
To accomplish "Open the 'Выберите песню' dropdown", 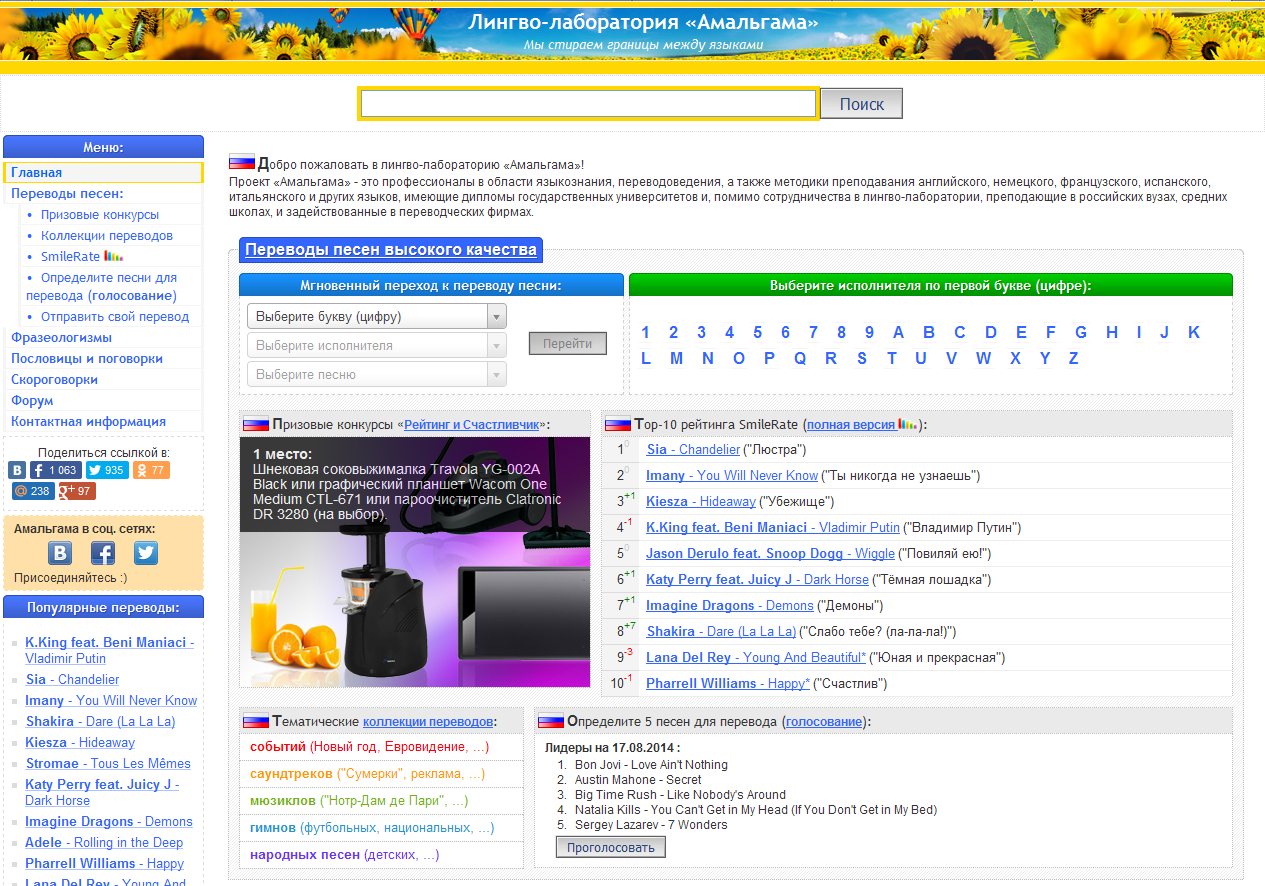I will tap(376, 375).
